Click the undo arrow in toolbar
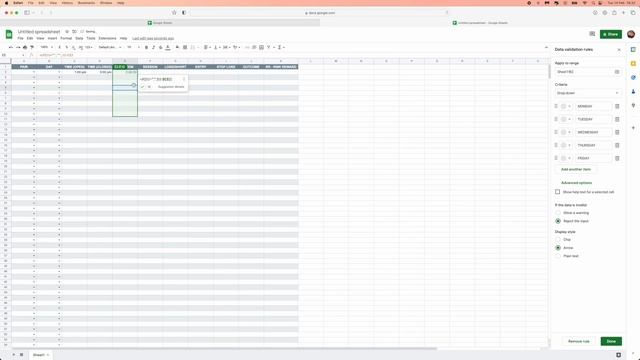 [11, 47]
